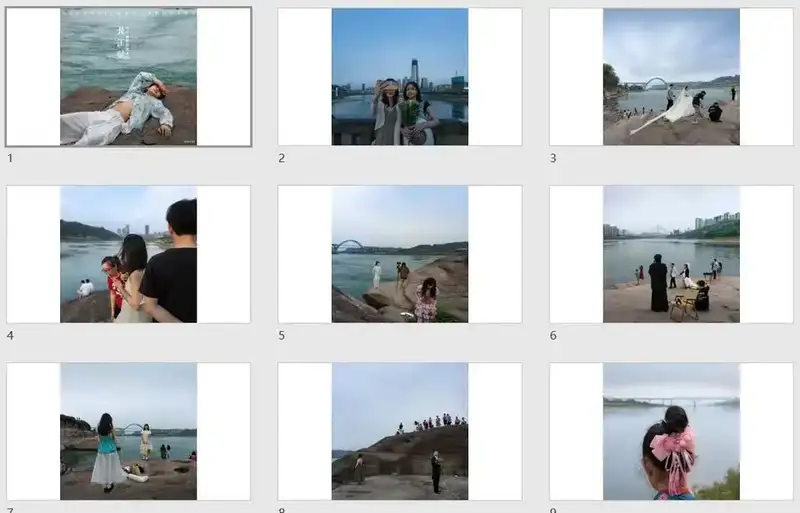800x513 pixels.
Task: Click slide number label 2
Action: [x=281, y=158]
